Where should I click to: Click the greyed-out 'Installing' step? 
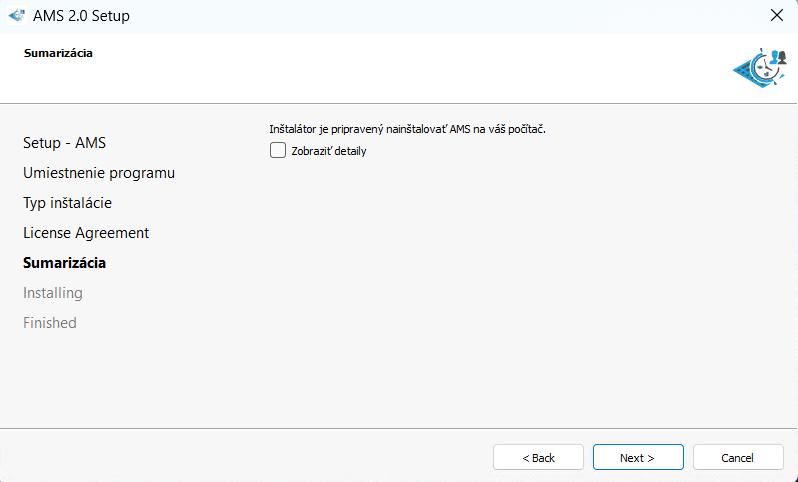53,293
